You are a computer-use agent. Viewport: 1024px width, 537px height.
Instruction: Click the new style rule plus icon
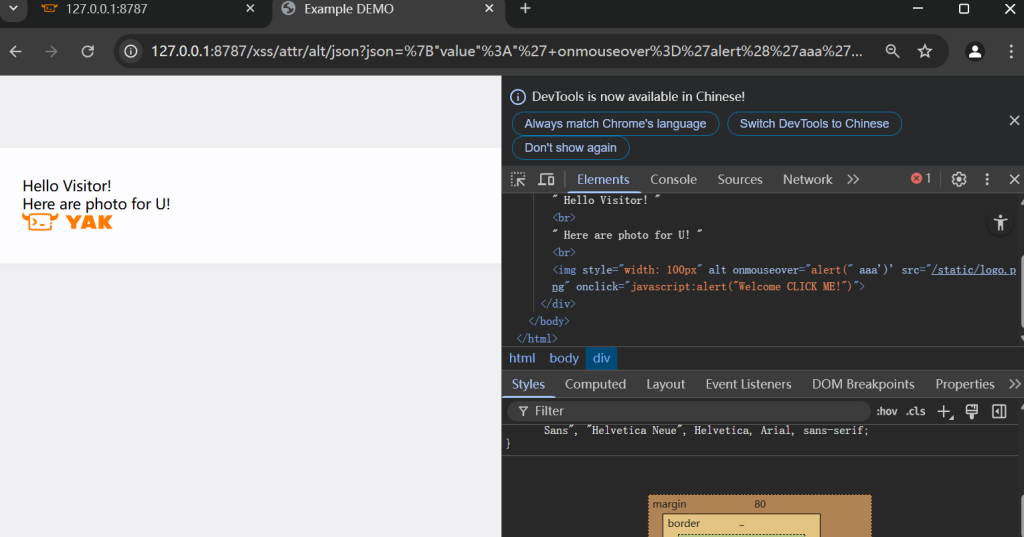pyautogui.click(x=945, y=411)
